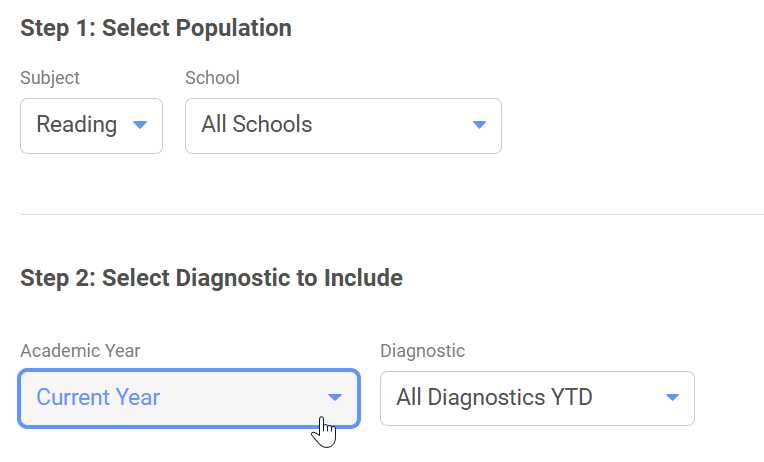Click the 'Subject' field label
Image resolution: width=764 pixels, height=462 pixels.
(x=50, y=78)
